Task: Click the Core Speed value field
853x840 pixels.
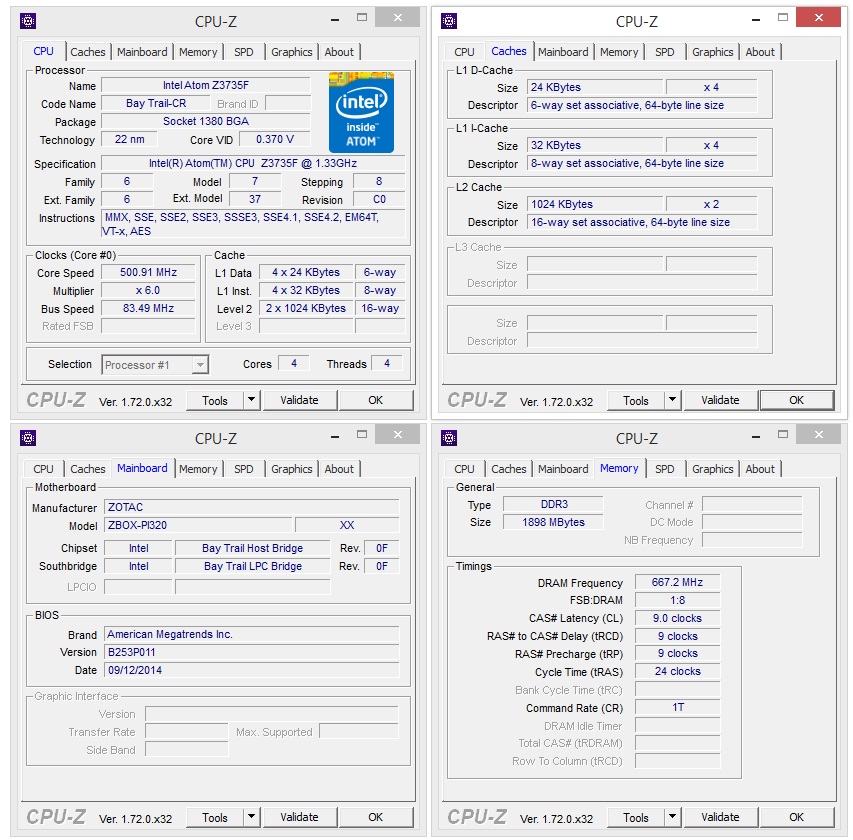Action: [x=148, y=273]
